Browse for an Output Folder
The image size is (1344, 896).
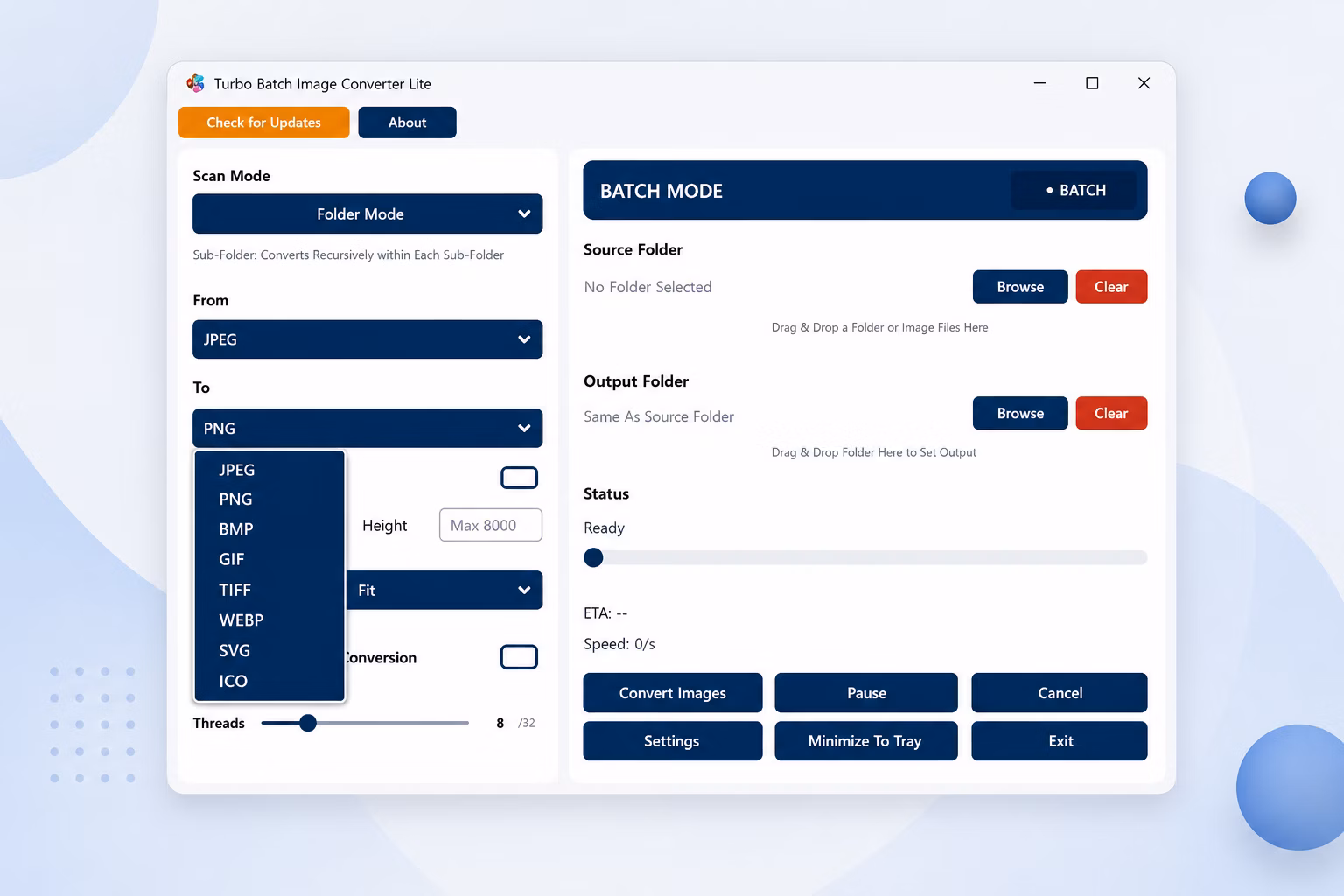[1020, 413]
